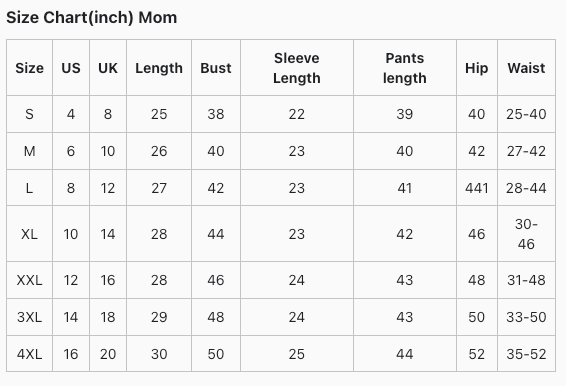Select the Size column header
This screenshot has height=386, width=566.
click(30, 68)
